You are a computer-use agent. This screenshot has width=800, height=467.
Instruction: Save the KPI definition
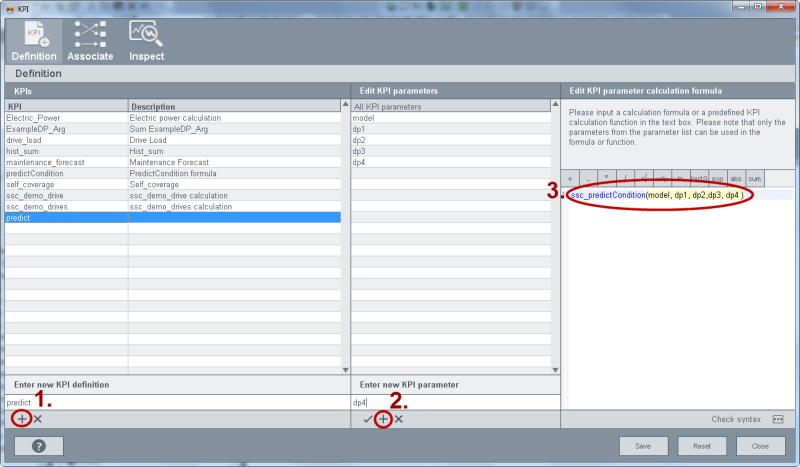(643, 446)
